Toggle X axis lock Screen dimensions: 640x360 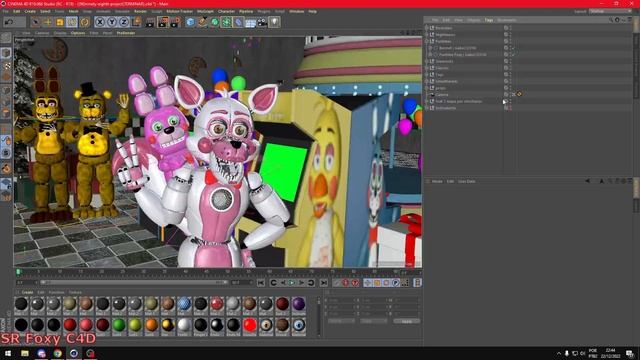[100, 22]
